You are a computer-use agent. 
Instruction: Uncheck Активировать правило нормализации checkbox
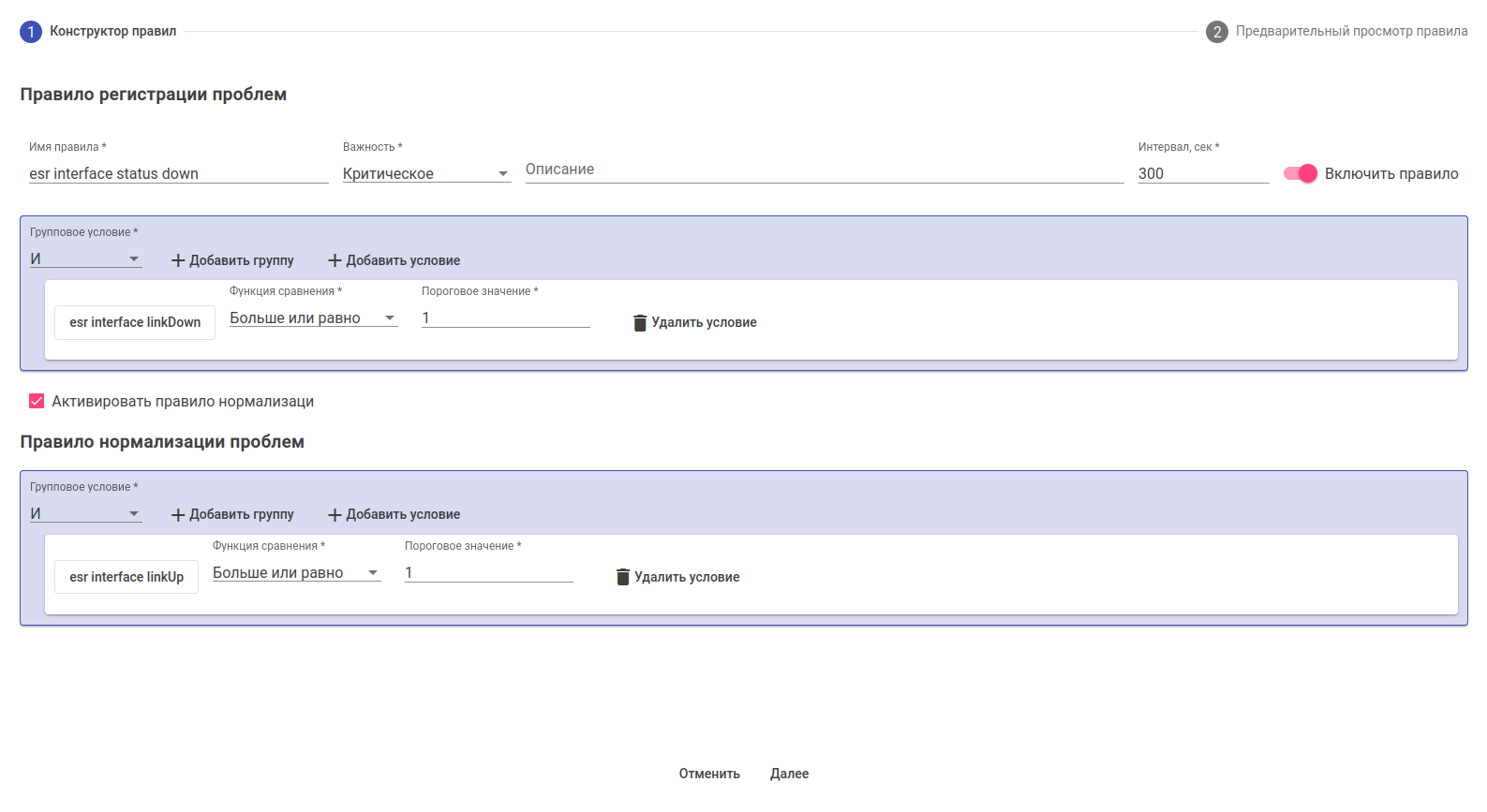pos(37,401)
